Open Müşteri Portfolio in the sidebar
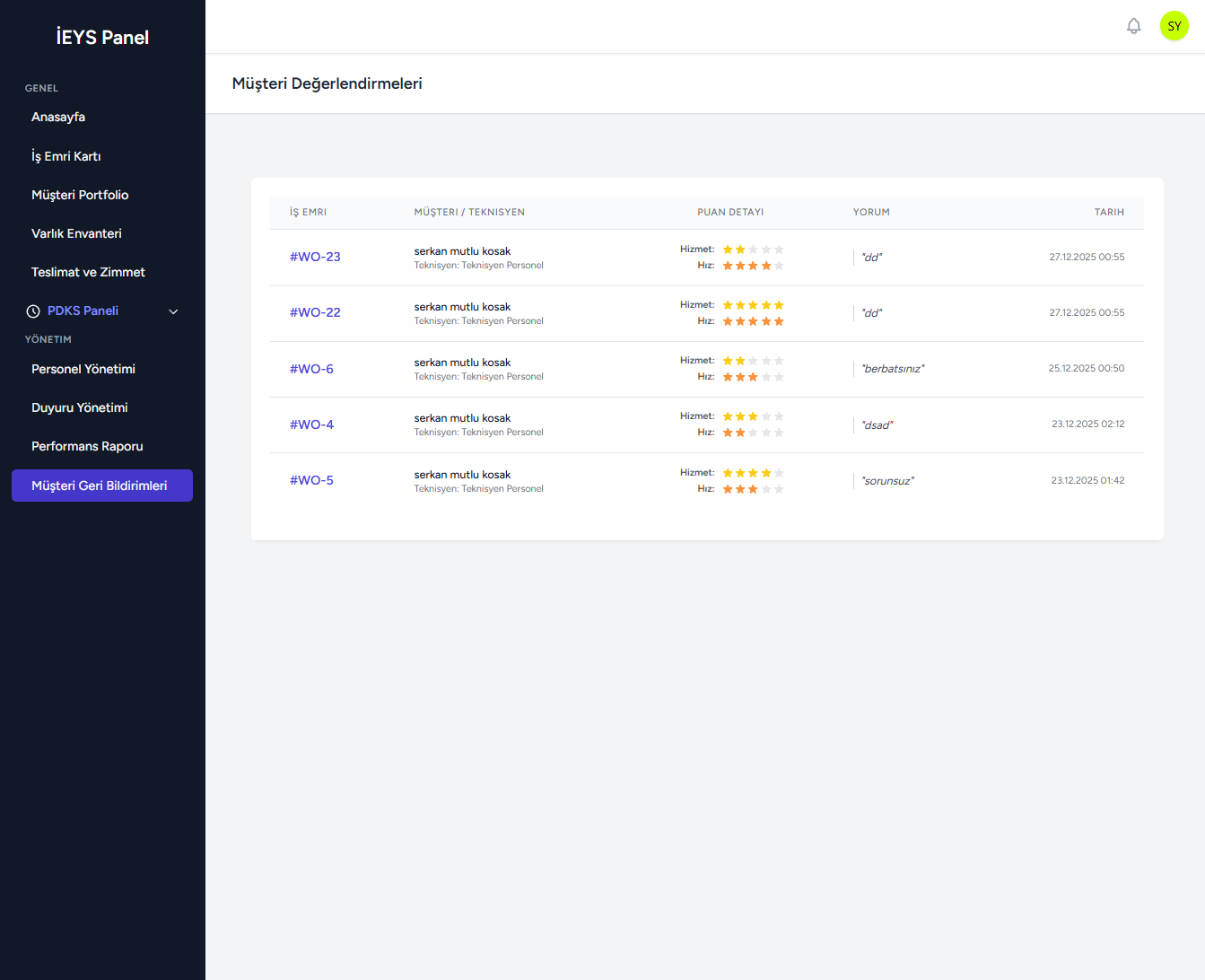This screenshot has height=980, width=1205. (80, 195)
